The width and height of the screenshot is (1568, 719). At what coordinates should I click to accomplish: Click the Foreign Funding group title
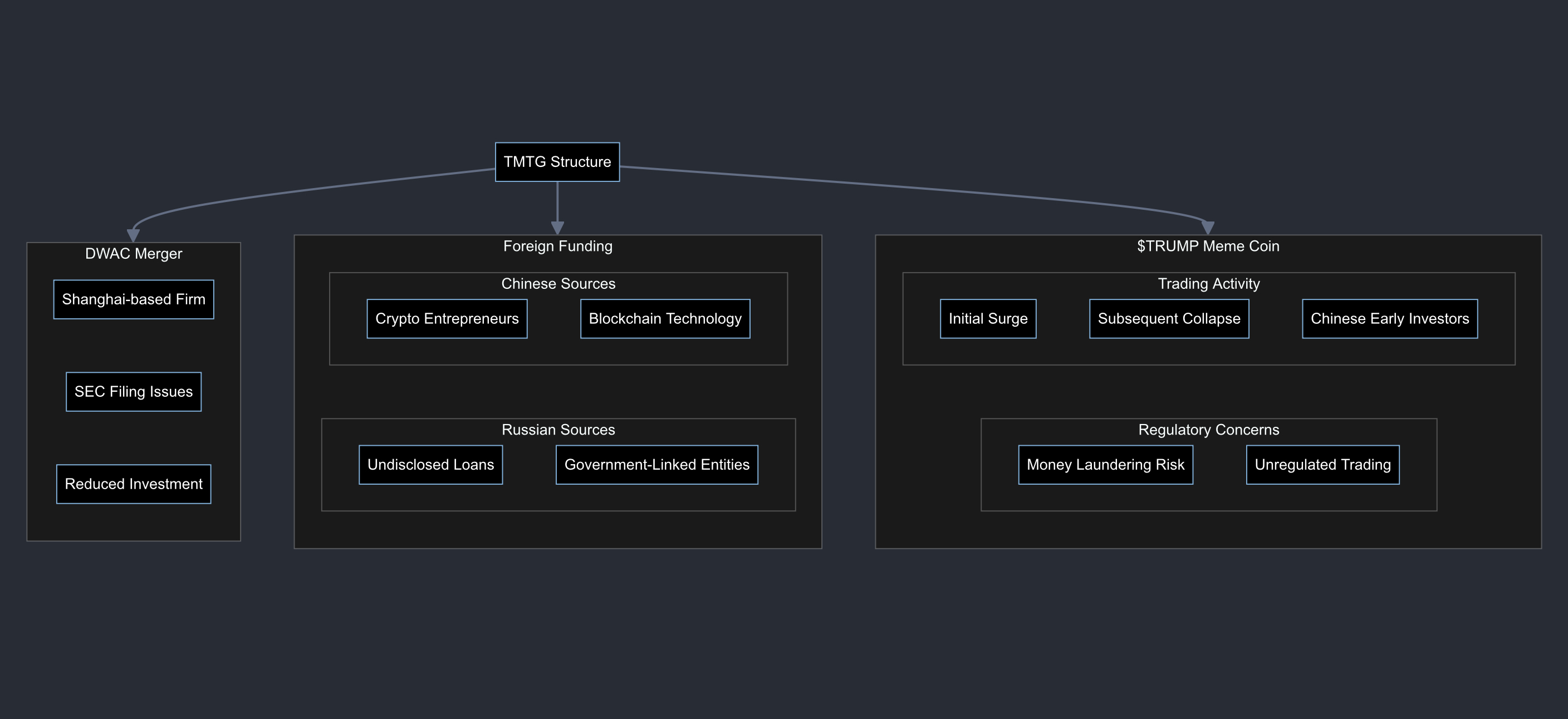[557, 247]
